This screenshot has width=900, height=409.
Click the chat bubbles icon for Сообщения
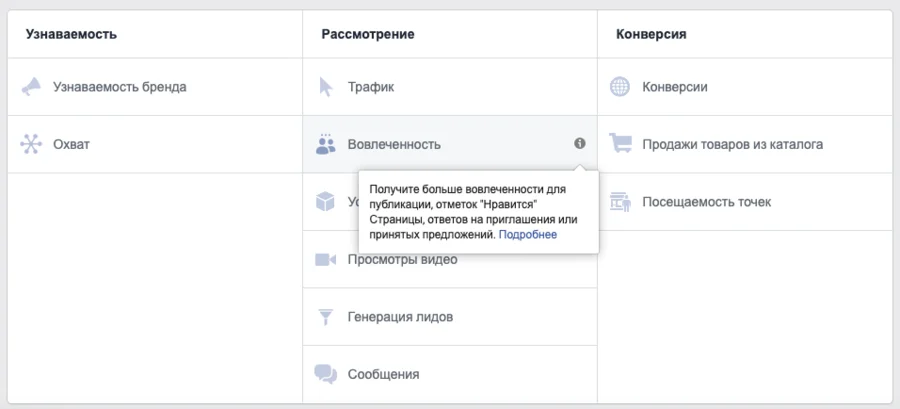(325, 374)
